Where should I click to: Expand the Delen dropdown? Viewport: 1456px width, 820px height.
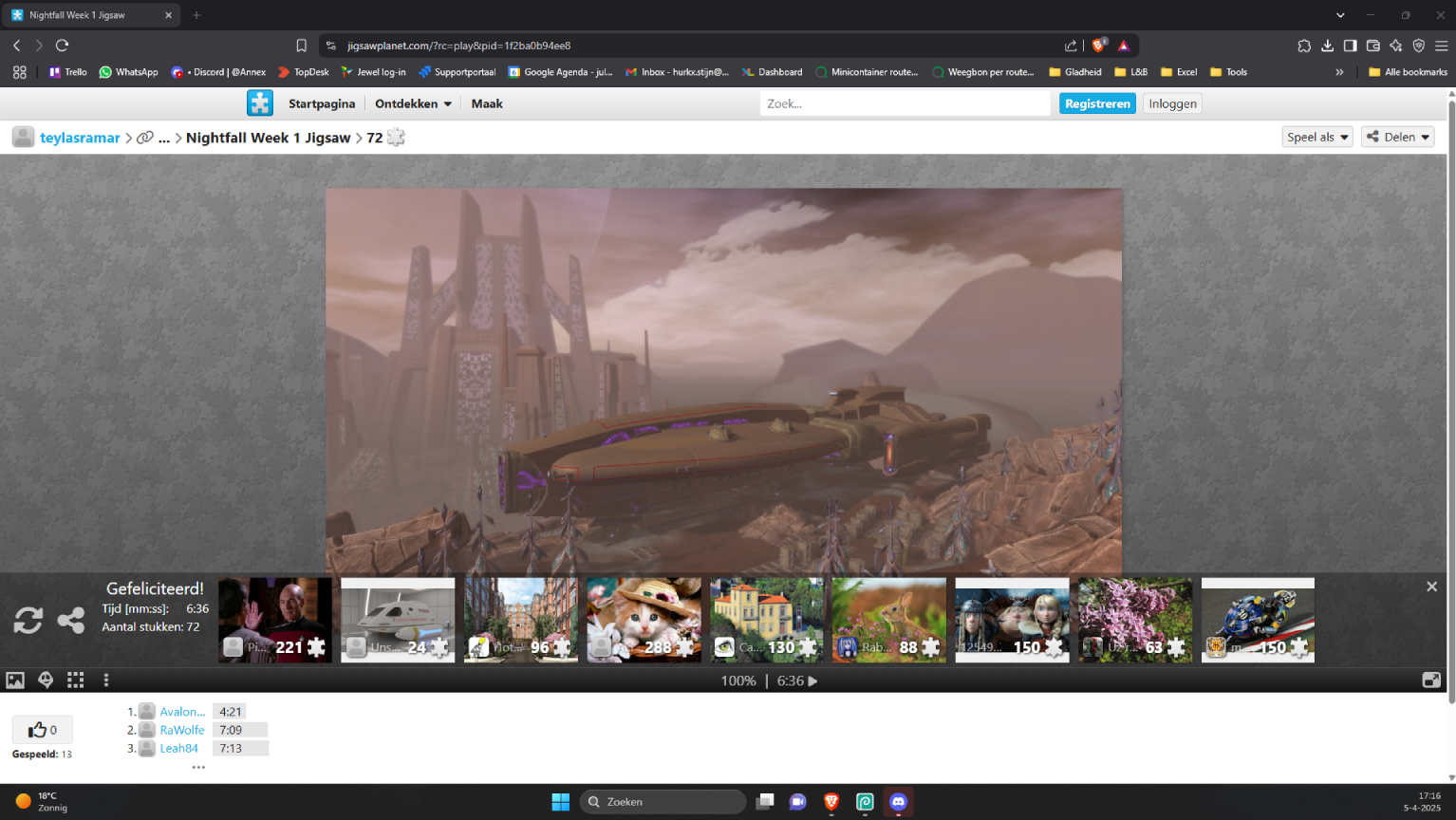click(1397, 137)
